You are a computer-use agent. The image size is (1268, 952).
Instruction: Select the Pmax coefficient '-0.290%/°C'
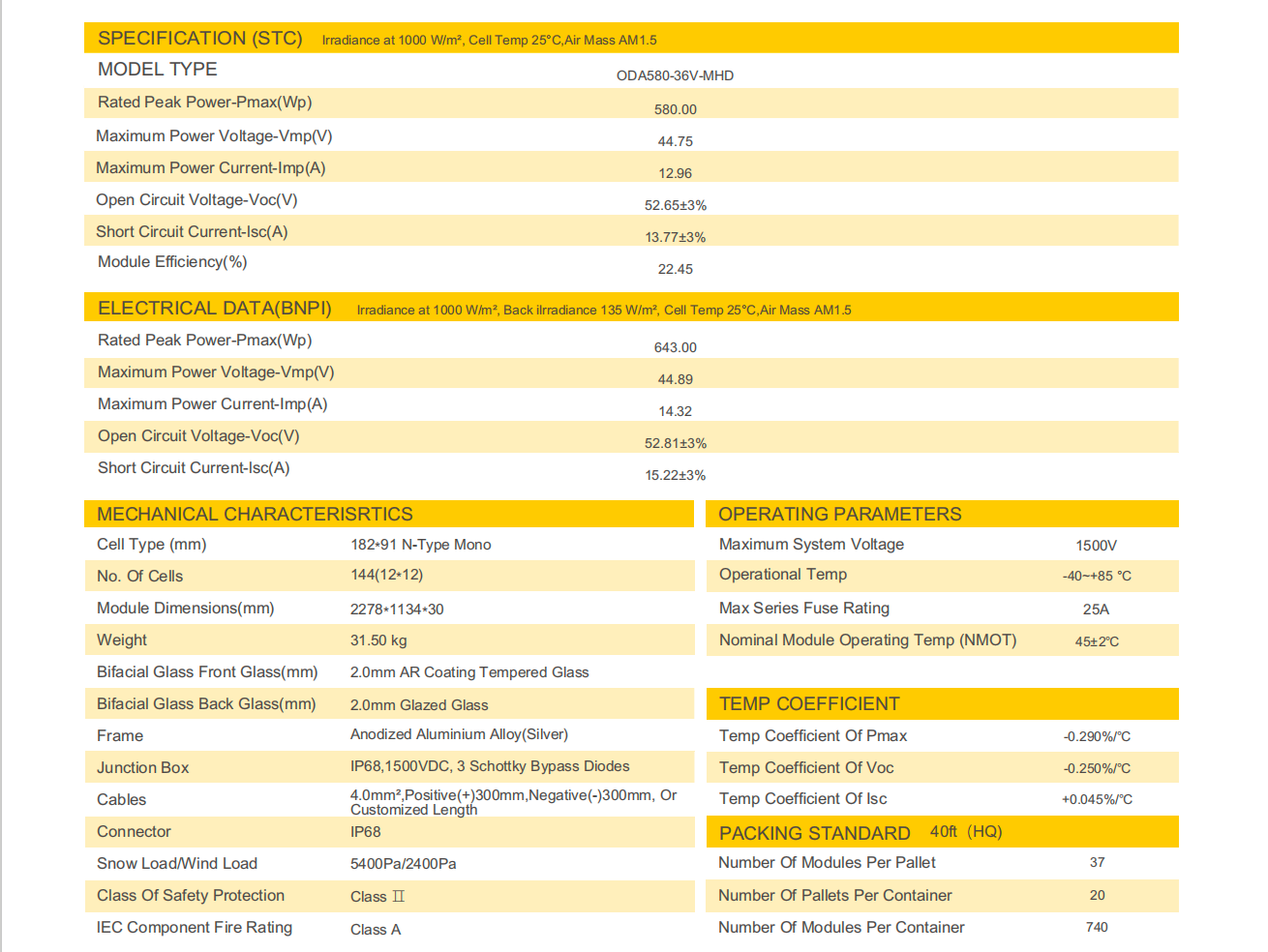click(x=1097, y=736)
